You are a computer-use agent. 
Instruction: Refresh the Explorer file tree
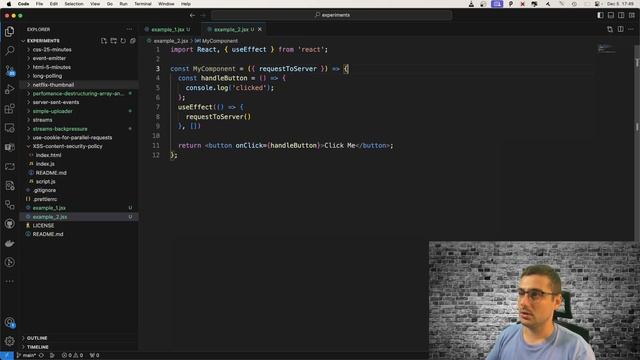[123, 41]
